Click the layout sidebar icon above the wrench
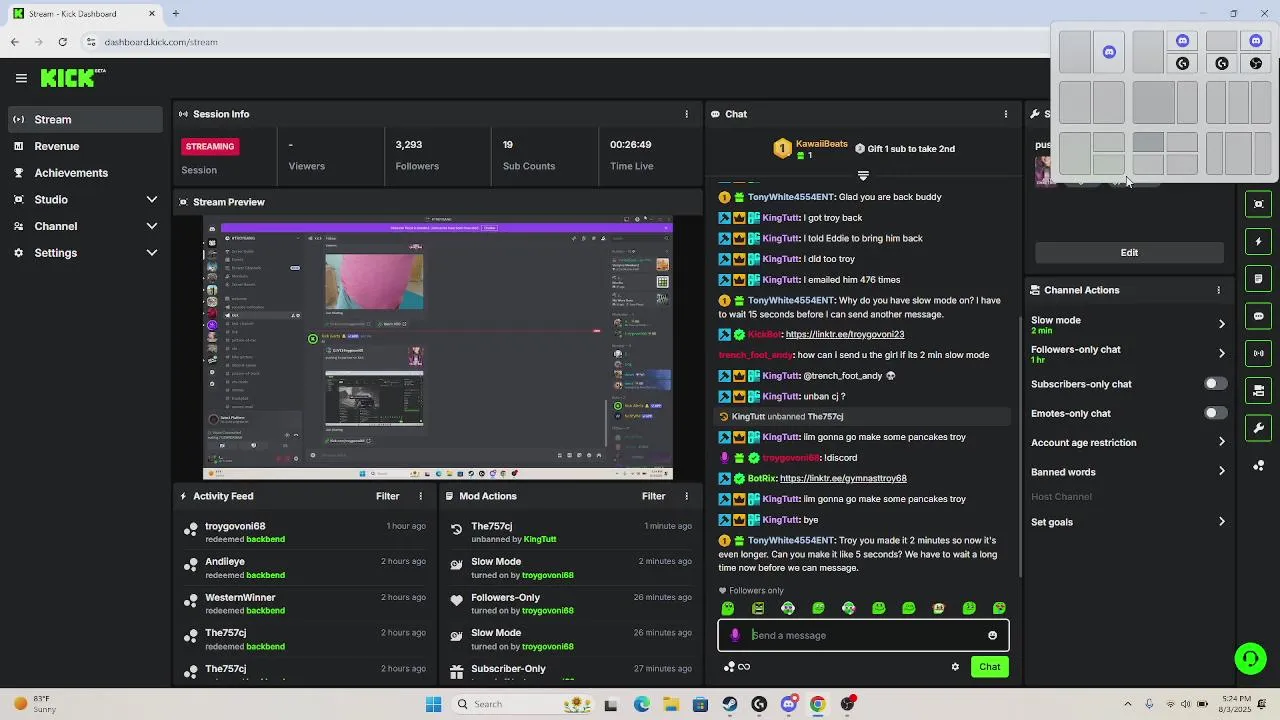The image size is (1280, 720). [x=1259, y=391]
